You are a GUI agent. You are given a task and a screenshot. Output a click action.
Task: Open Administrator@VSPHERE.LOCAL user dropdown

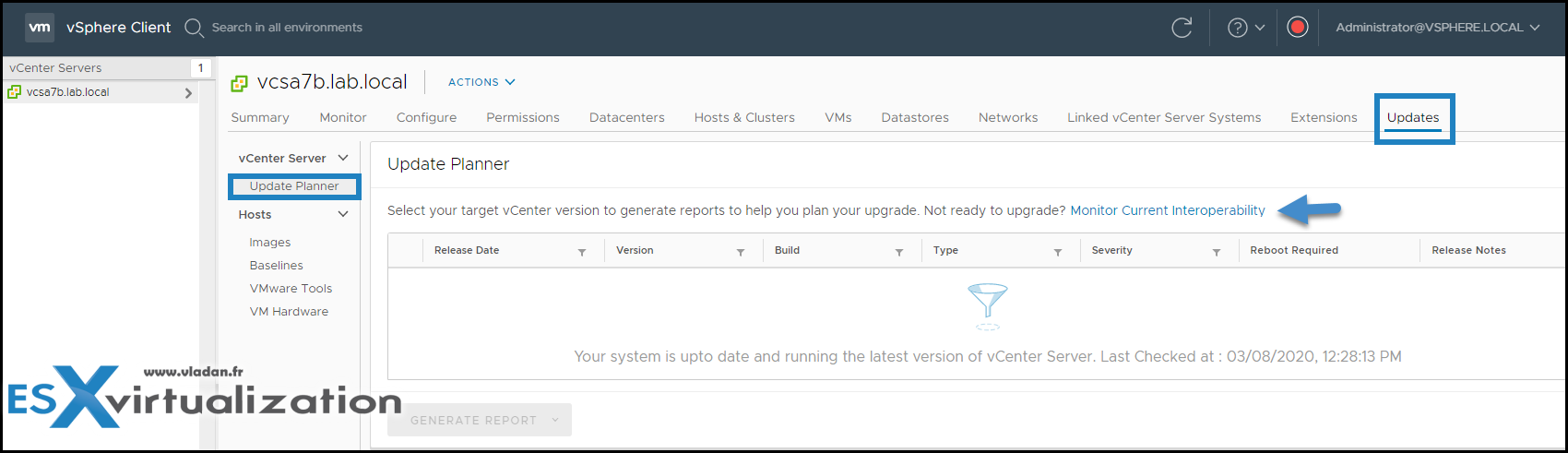coord(1438,28)
